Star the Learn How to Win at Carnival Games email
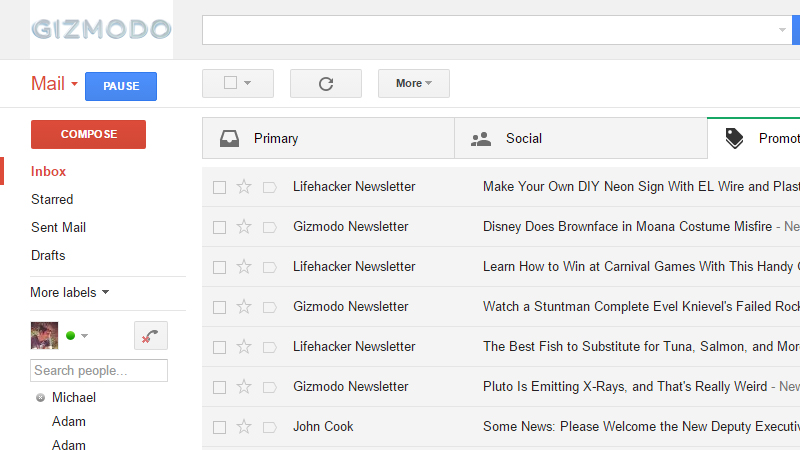Screen dimensions: 800x450 pos(244,267)
